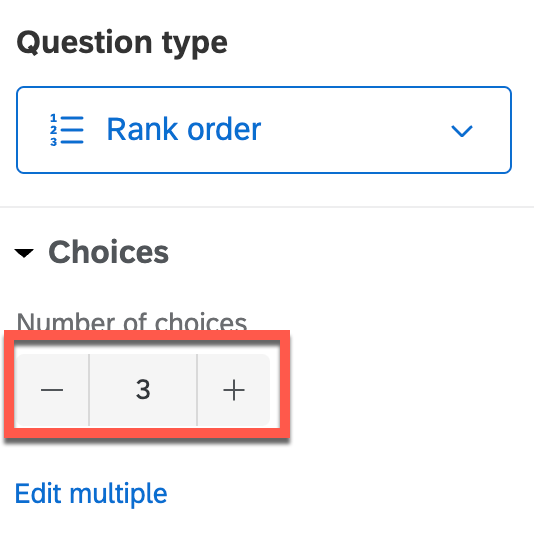Increment Number of choices stepper
Screen dimensions: 534x536
(x=234, y=390)
